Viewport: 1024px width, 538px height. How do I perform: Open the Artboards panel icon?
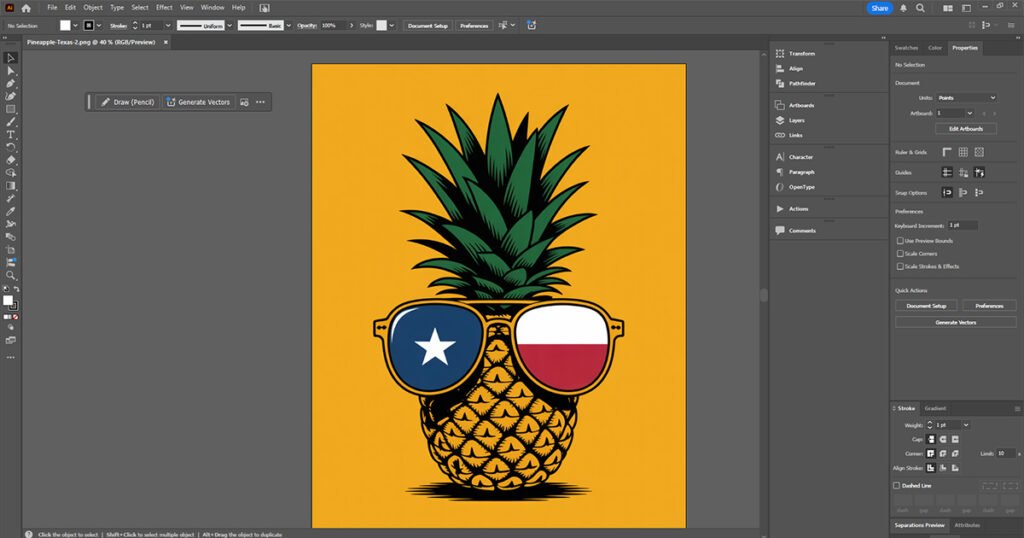coord(780,105)
